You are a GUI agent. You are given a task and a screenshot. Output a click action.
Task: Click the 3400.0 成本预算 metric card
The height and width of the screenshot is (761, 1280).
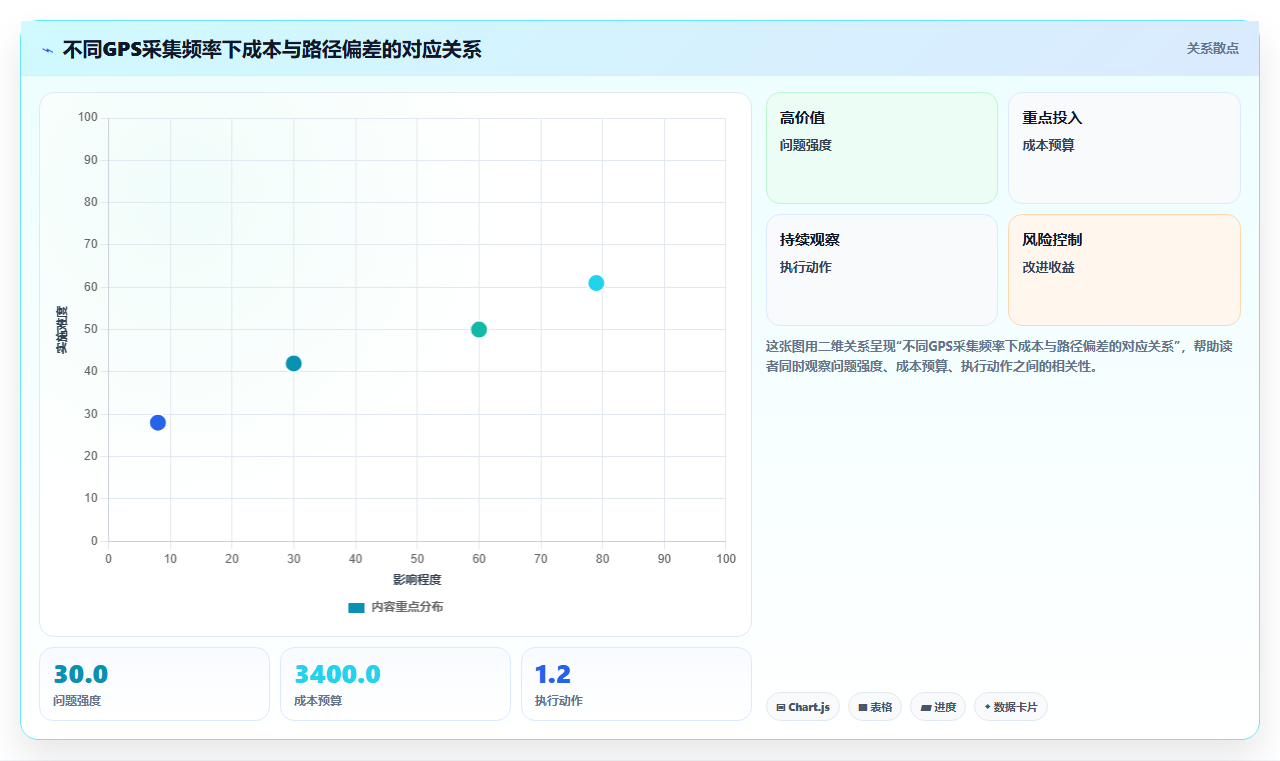[x=395, y=684]
